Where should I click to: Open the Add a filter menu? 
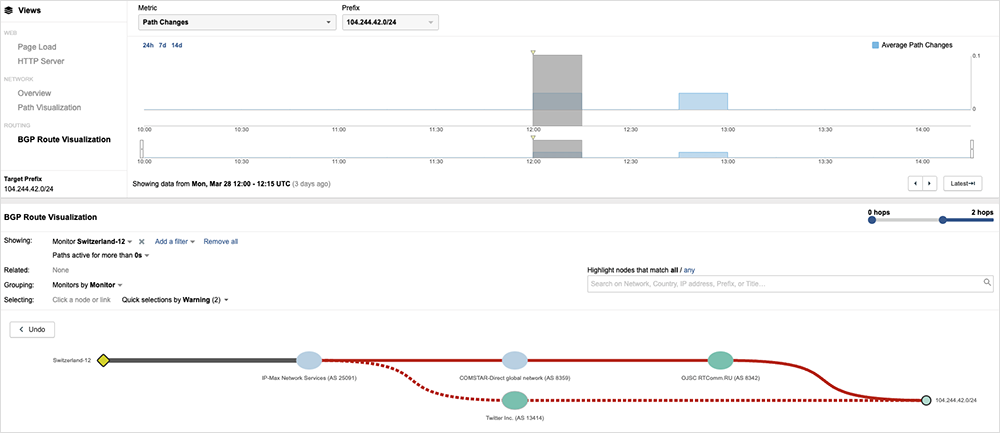coord(174,242)
